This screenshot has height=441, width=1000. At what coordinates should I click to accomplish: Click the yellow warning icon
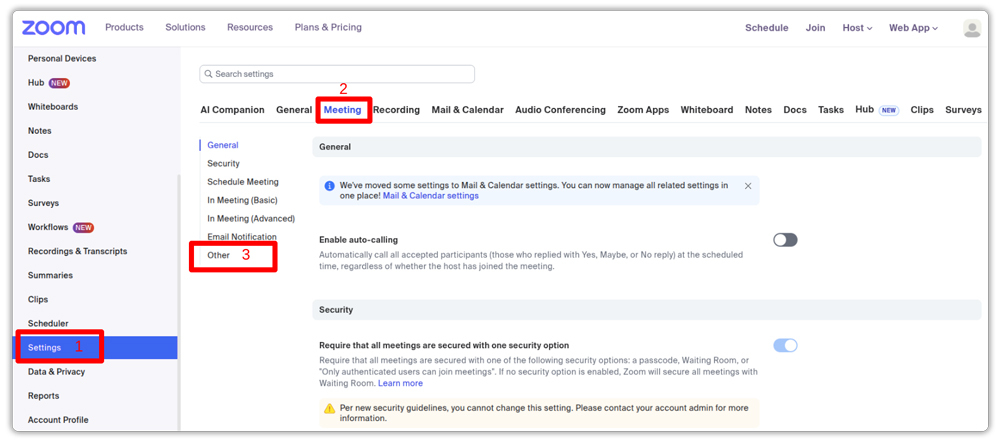coord(329,408)
